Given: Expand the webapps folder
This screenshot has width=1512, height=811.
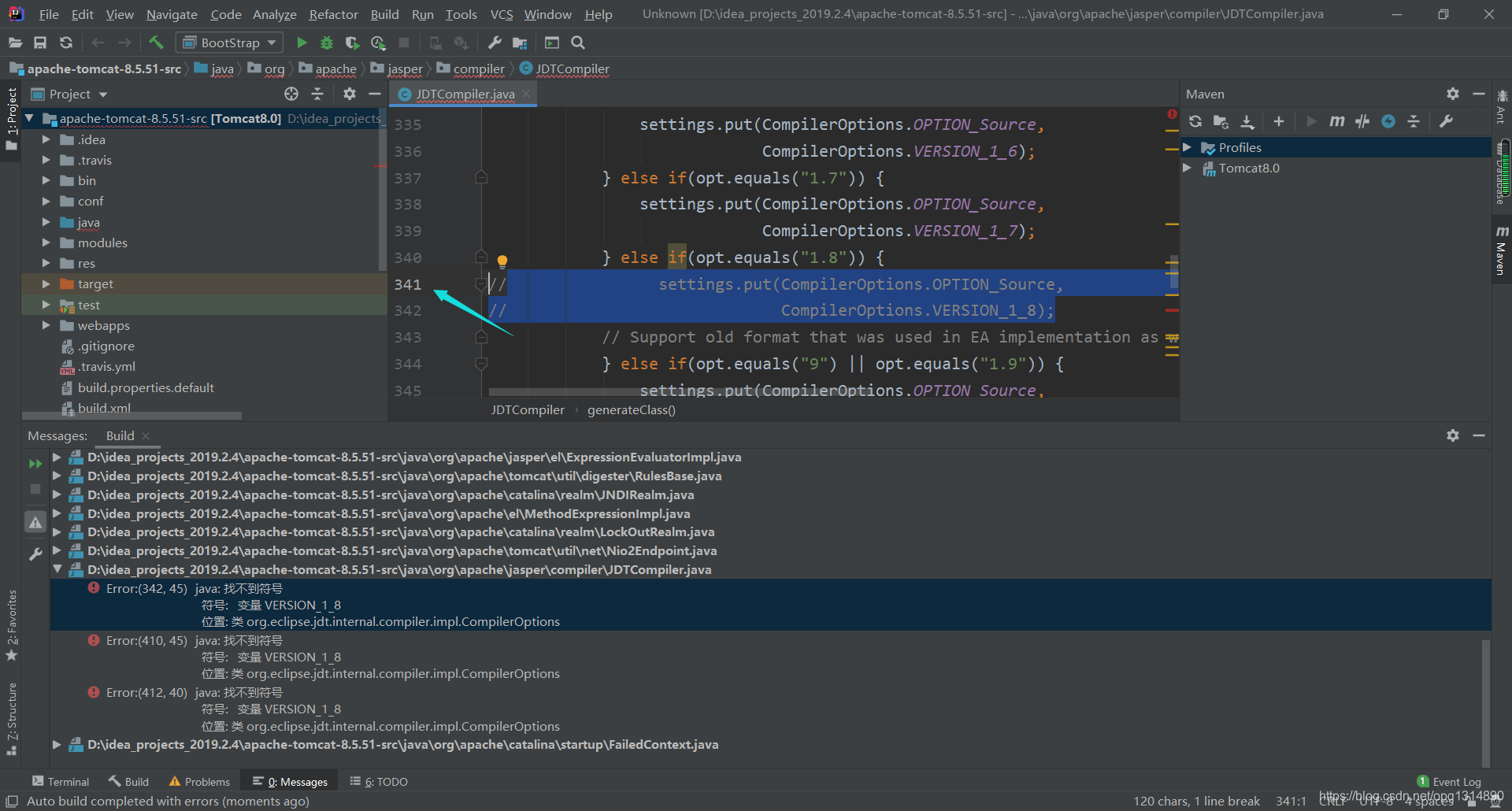Looking at the screenshot, I should 46,325.
